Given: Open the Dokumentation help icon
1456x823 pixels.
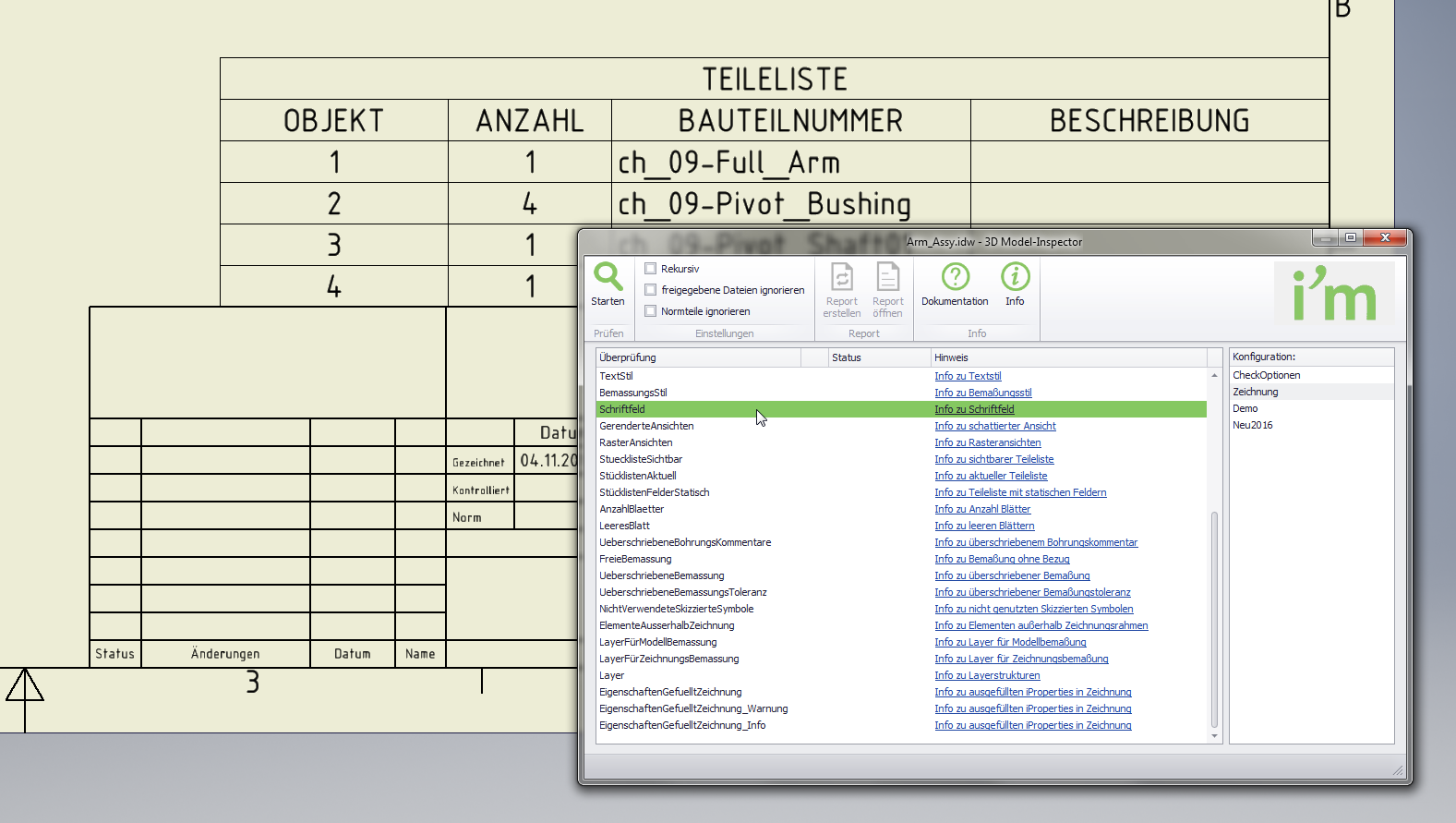Looking at the screenshot, I should [x=956, y=276].
